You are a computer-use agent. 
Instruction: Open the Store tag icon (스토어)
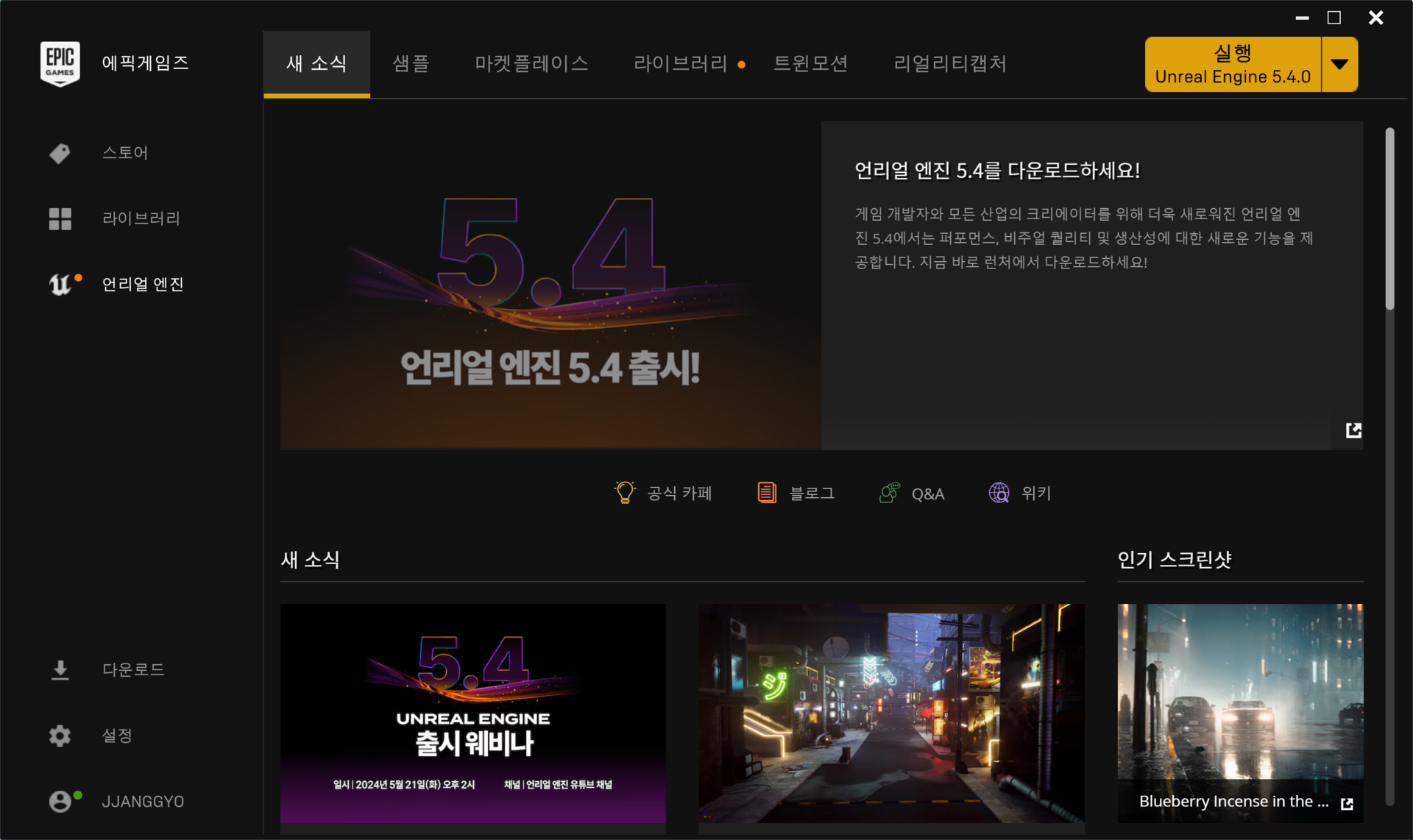pos(60,153)
